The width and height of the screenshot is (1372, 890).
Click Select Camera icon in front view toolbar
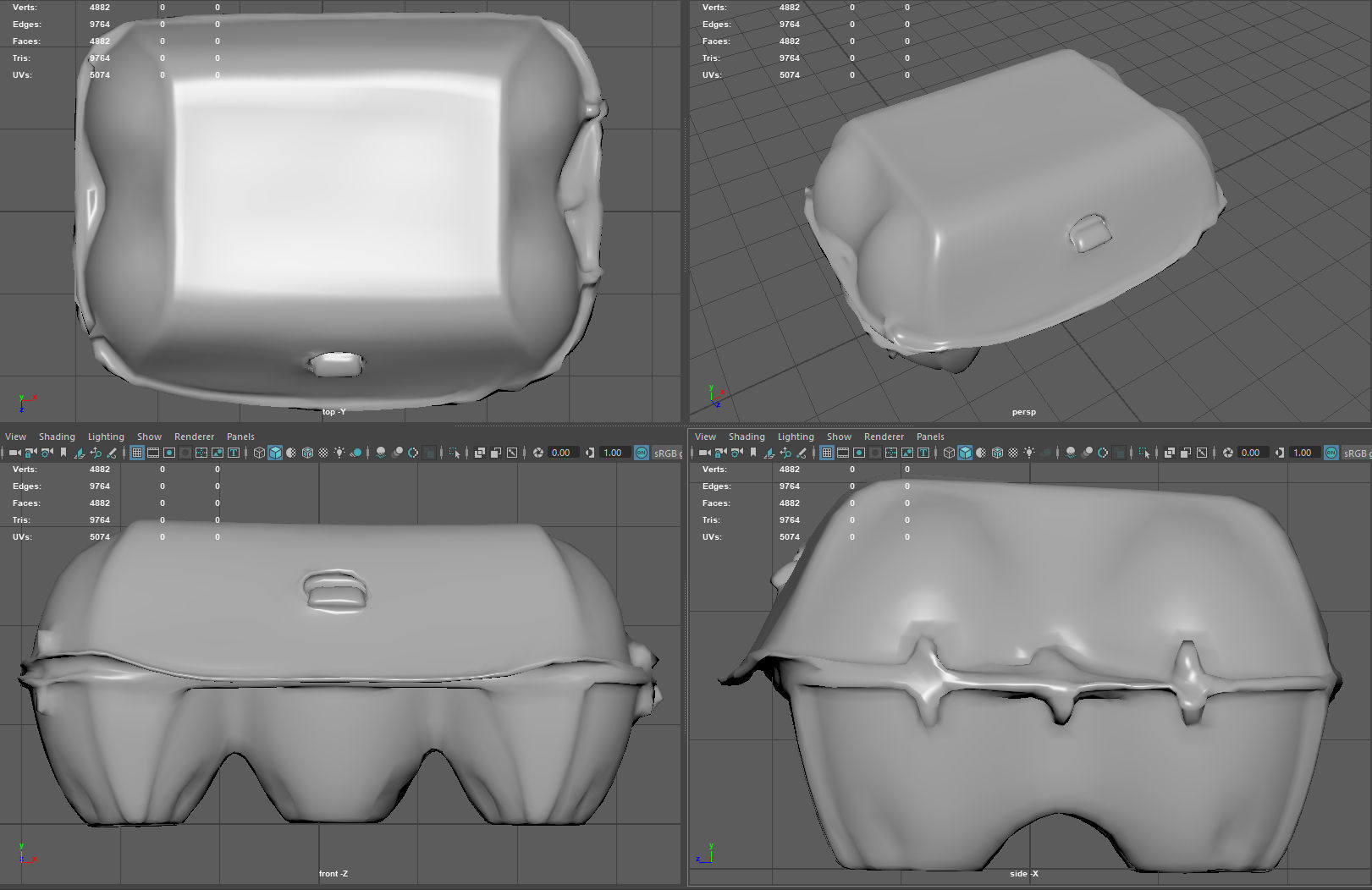click(x=15, y=453)
